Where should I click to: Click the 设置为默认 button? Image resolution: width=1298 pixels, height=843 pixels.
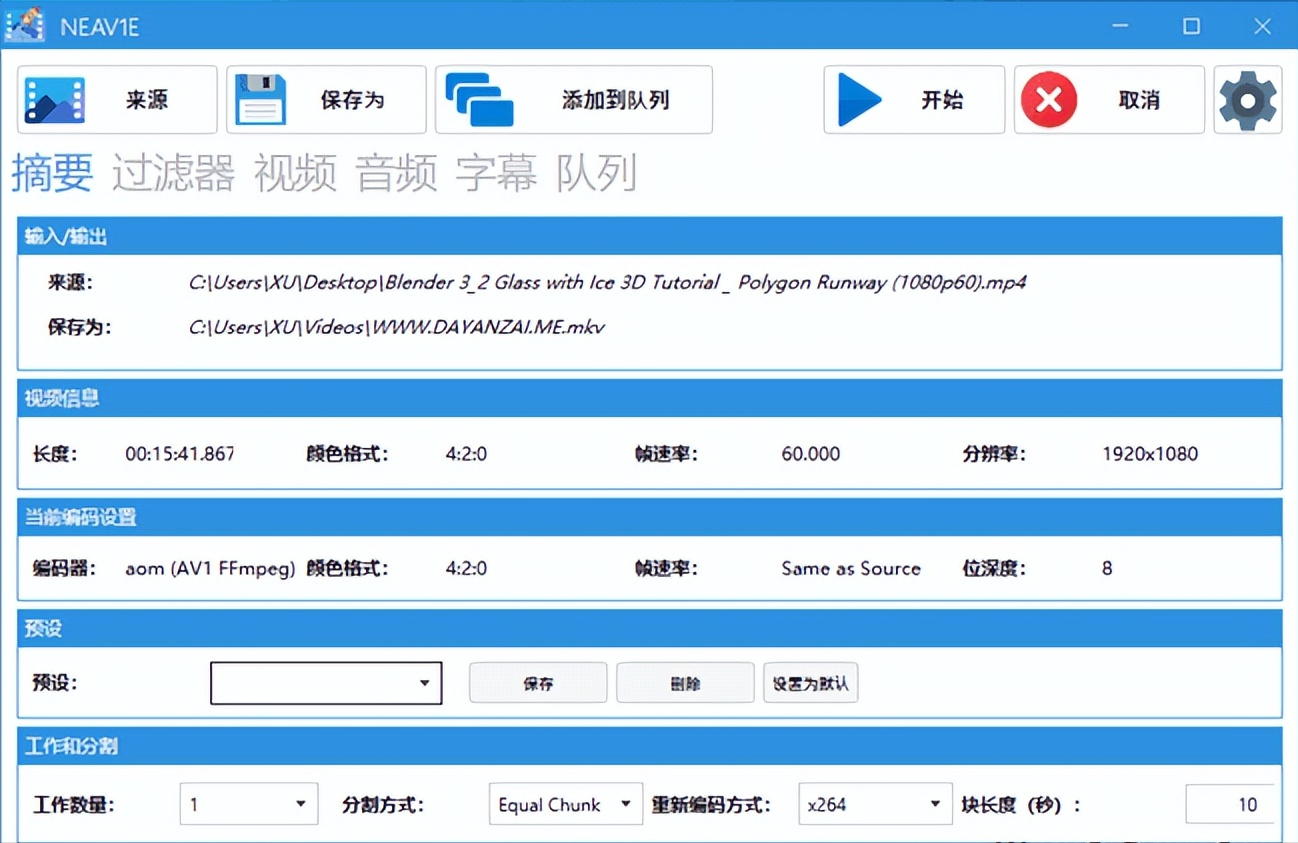[x=810, y=683]
